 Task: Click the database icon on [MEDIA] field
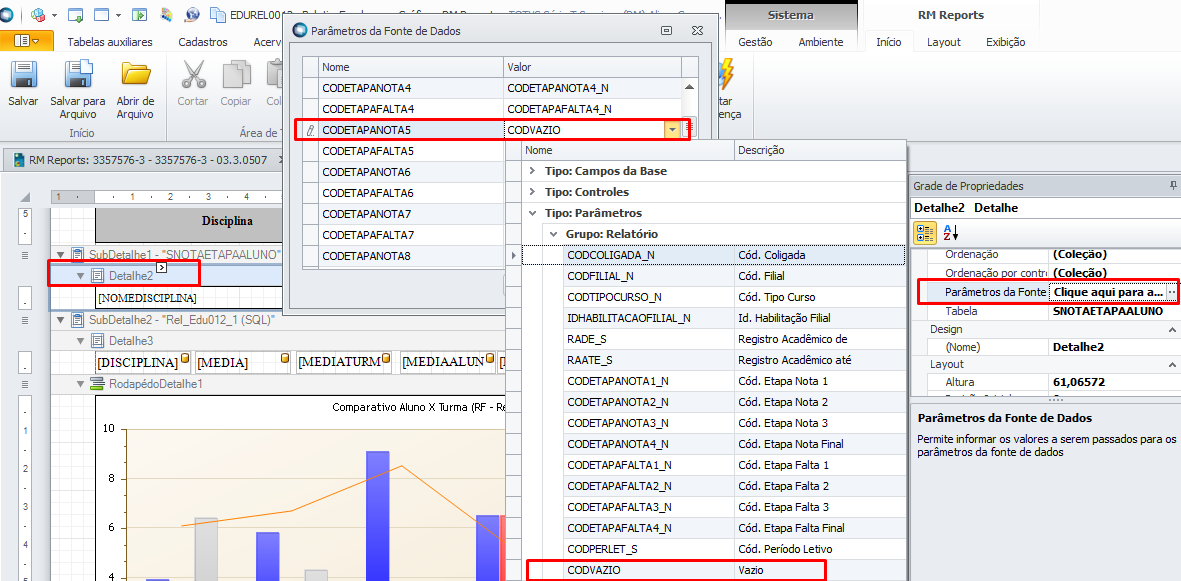[x=286, y=359]
